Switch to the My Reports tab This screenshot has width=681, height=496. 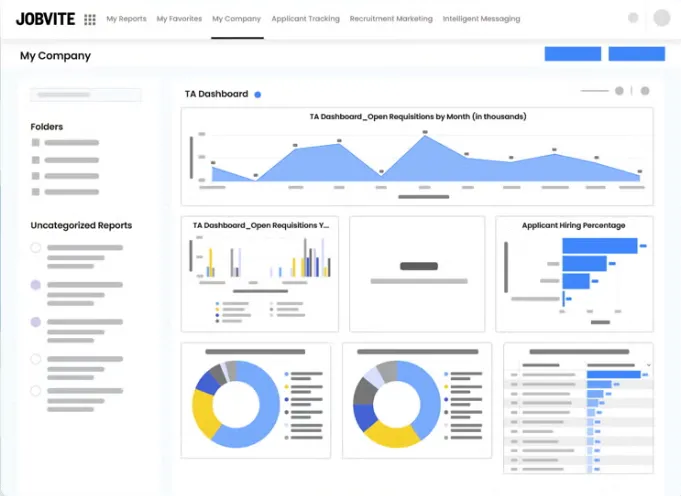pos(126,19)
